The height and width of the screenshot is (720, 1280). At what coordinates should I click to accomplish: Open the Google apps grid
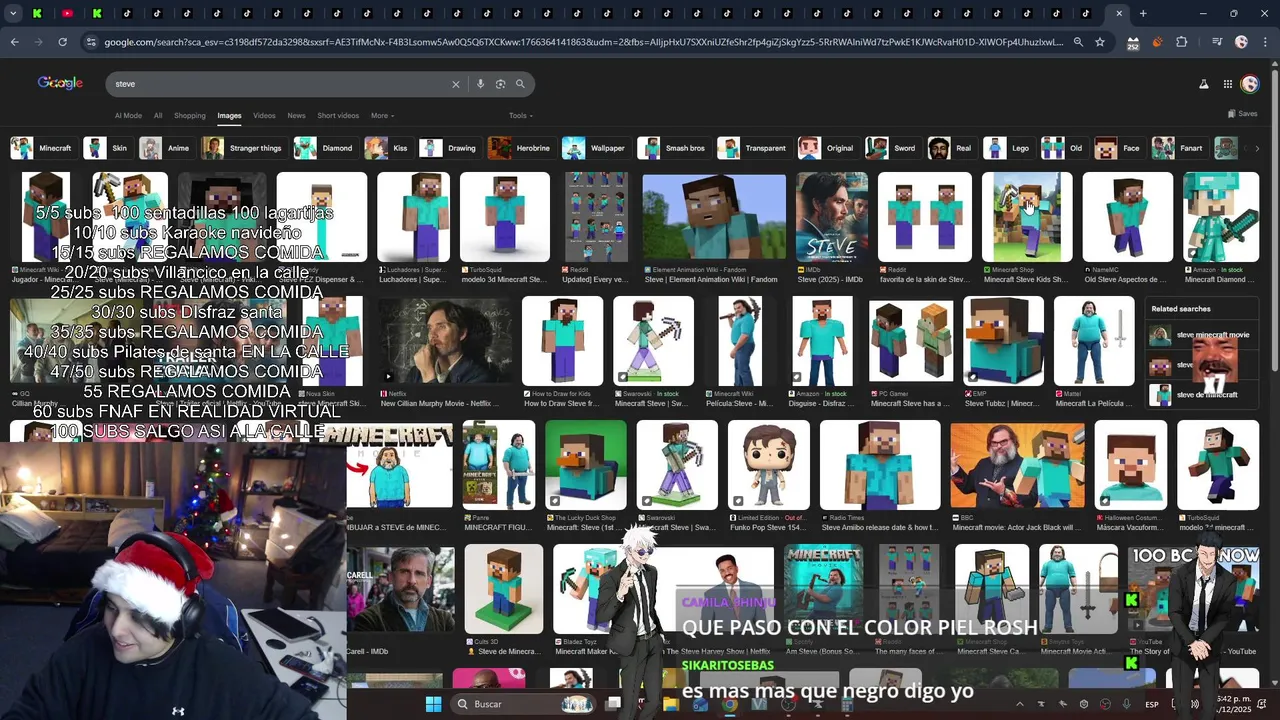coord(1228,84)
